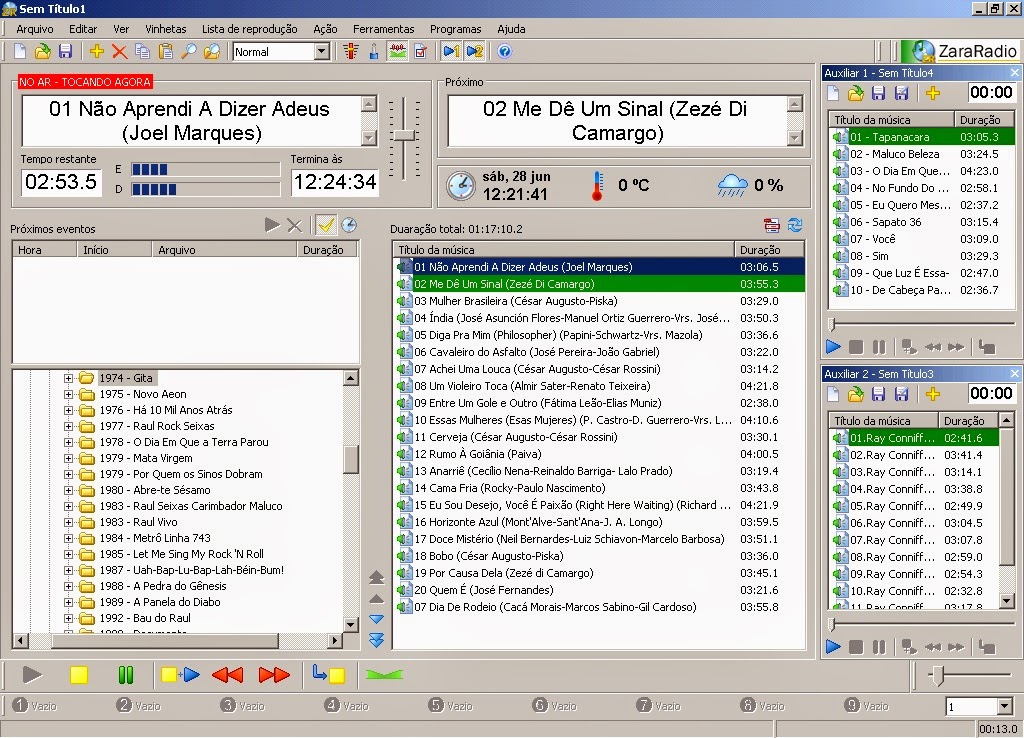This screenshot has height=738, width=1024.
Task: Toggle the yellow check event activation box
Action: click(x=327, y=226)
